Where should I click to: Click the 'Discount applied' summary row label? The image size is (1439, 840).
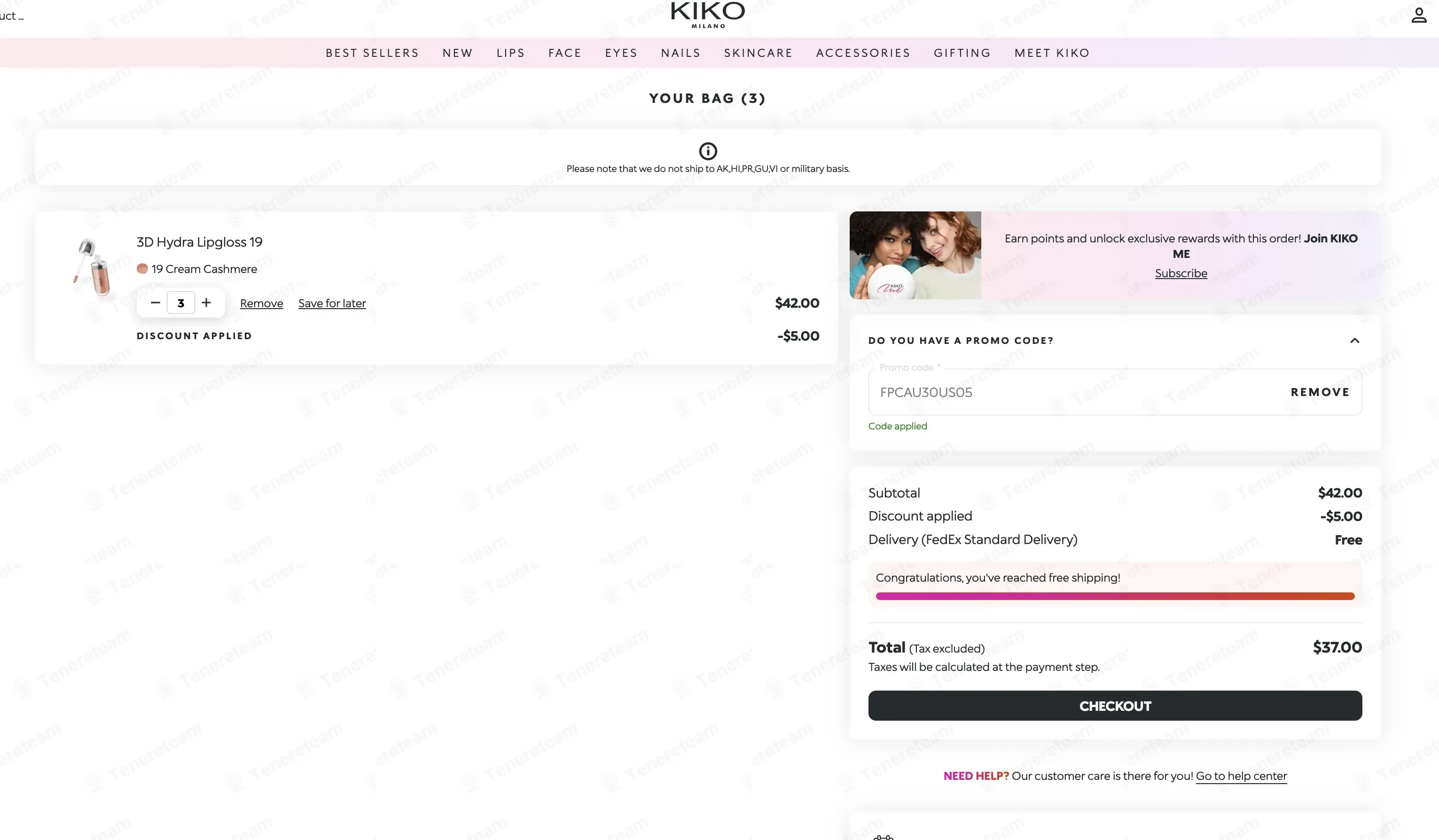click(920, 516)
